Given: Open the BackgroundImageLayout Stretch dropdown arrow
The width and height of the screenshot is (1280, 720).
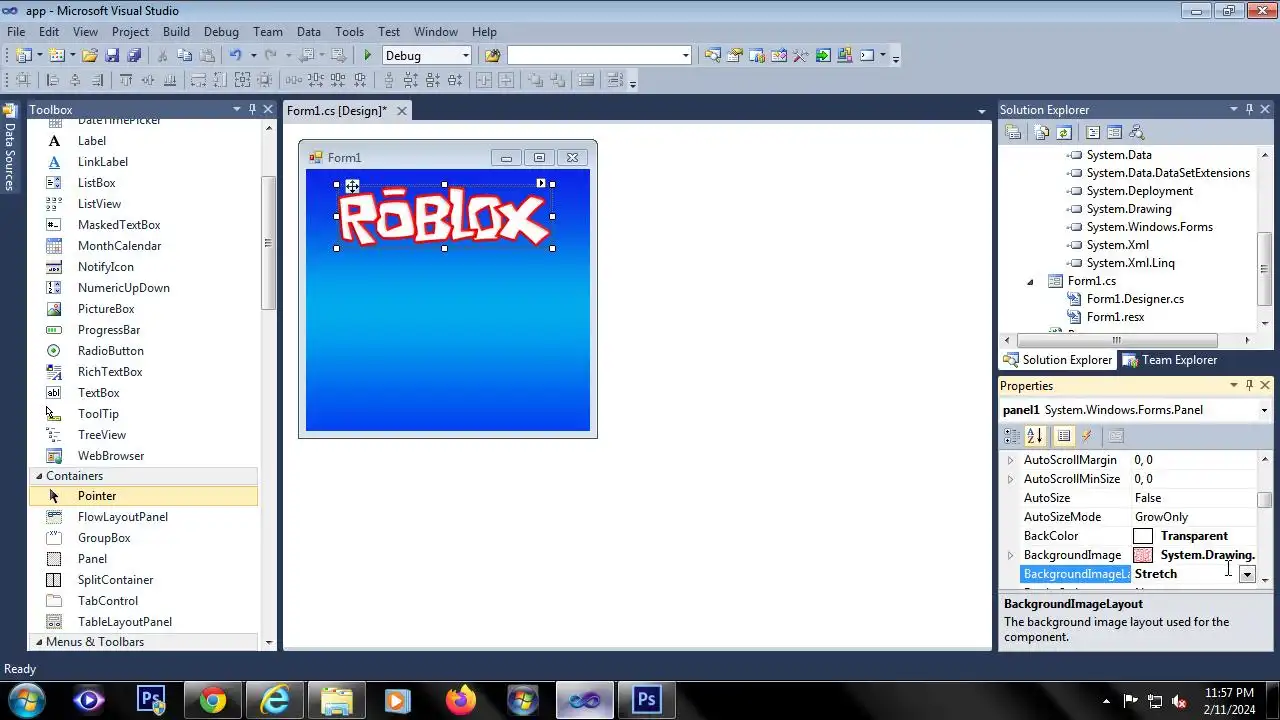Looking at the screenshot, I should point(1247,574).
